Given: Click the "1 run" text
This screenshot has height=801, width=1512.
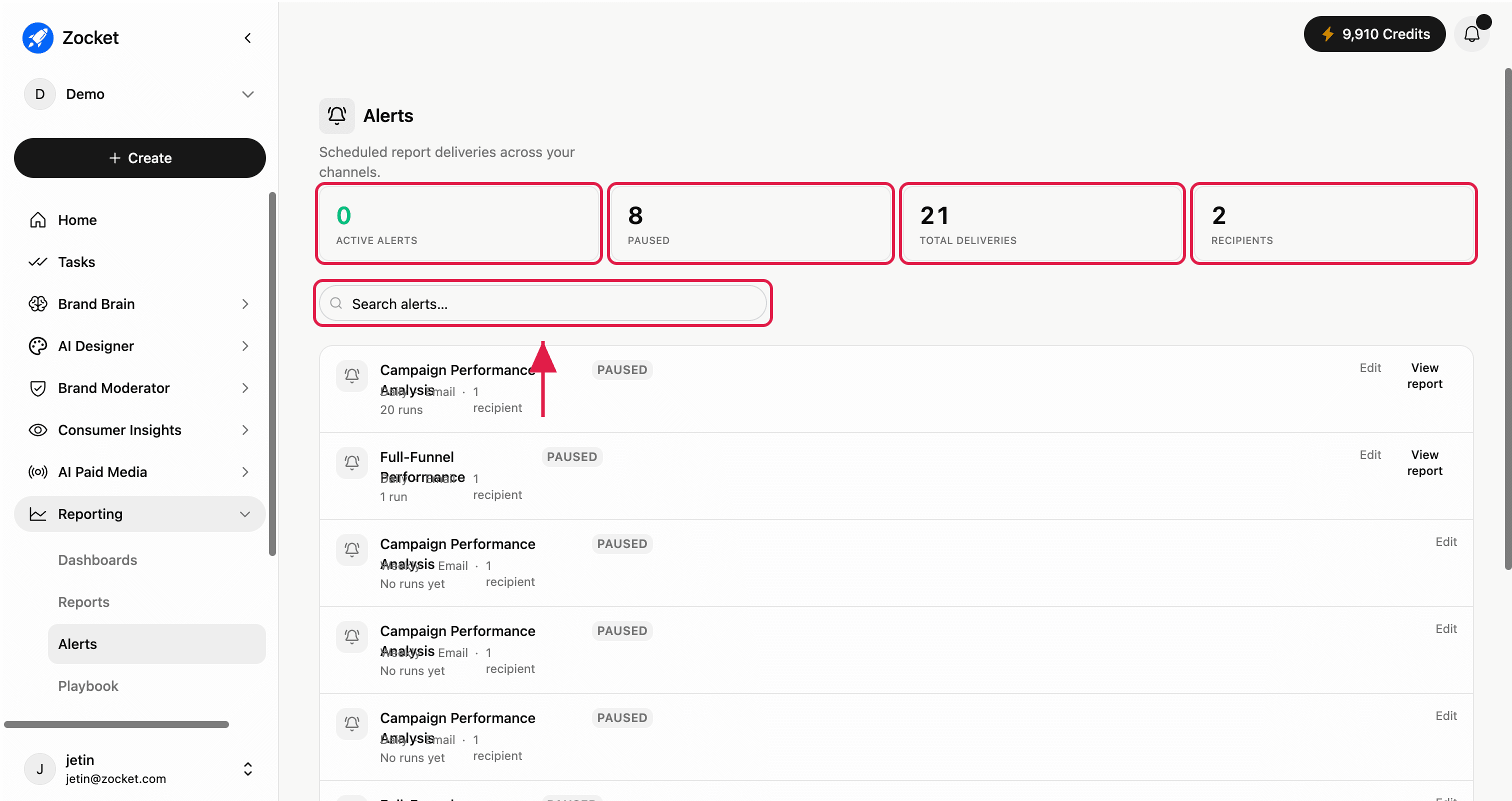Looking at the screenshot, I should tap(394, 497).
